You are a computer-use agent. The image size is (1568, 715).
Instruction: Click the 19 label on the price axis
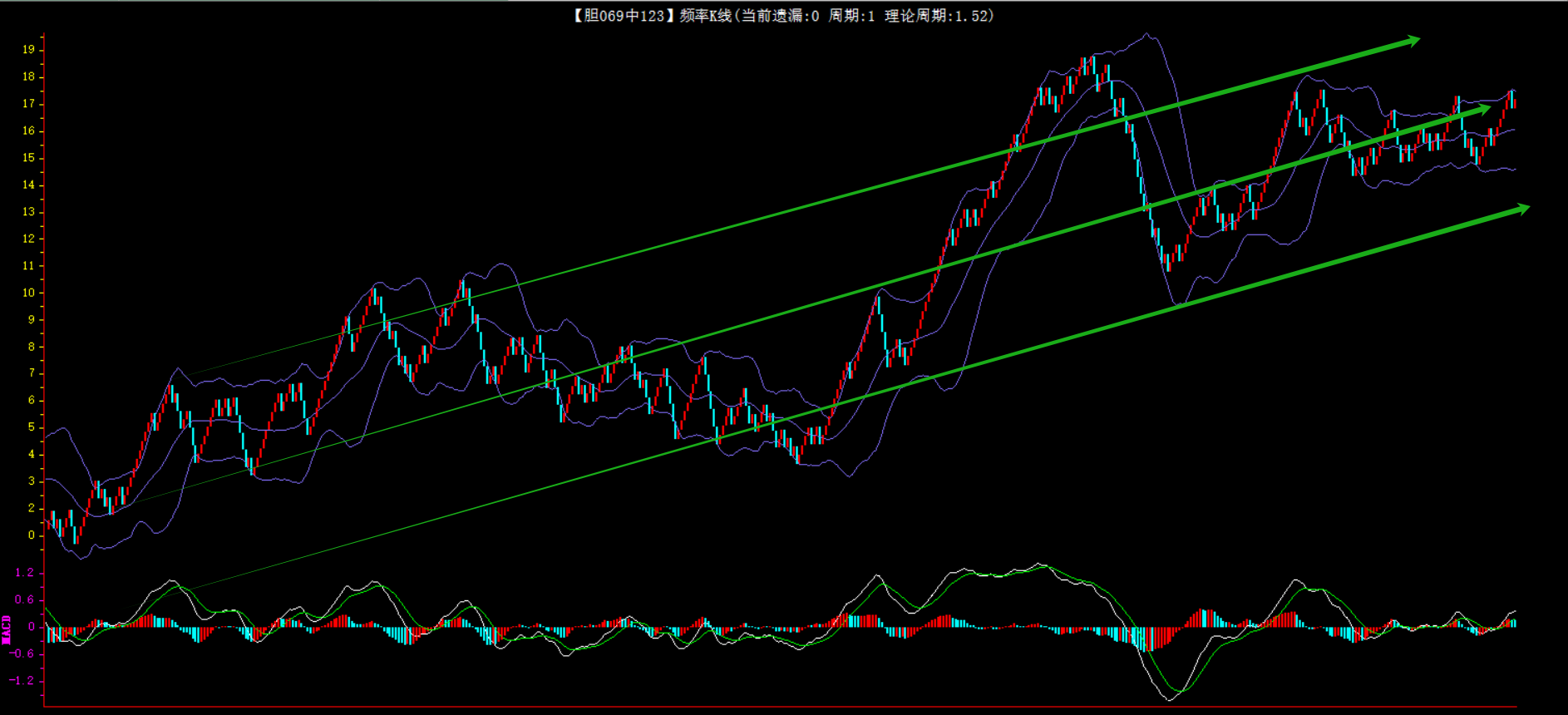(x=29, y=50)
